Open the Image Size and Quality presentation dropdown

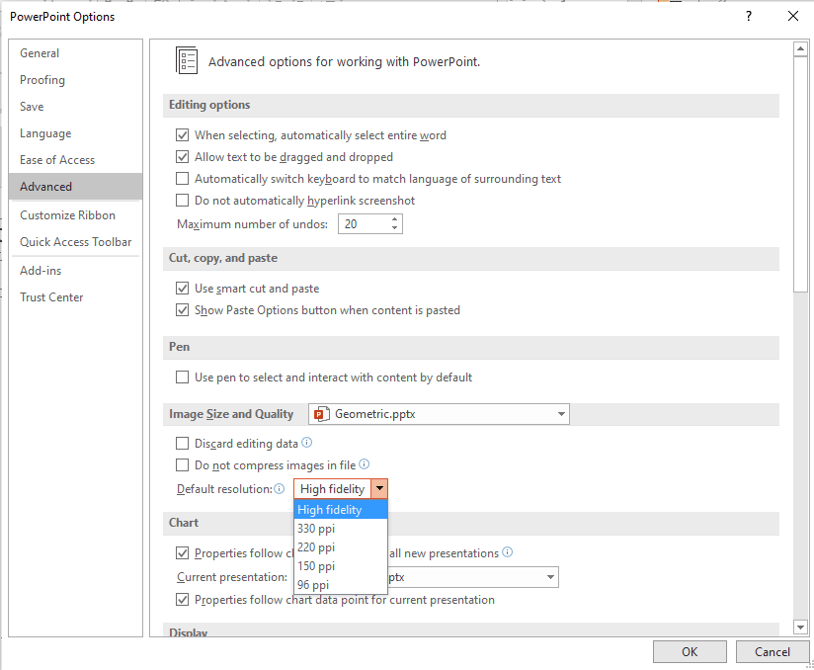coord(562,414)
